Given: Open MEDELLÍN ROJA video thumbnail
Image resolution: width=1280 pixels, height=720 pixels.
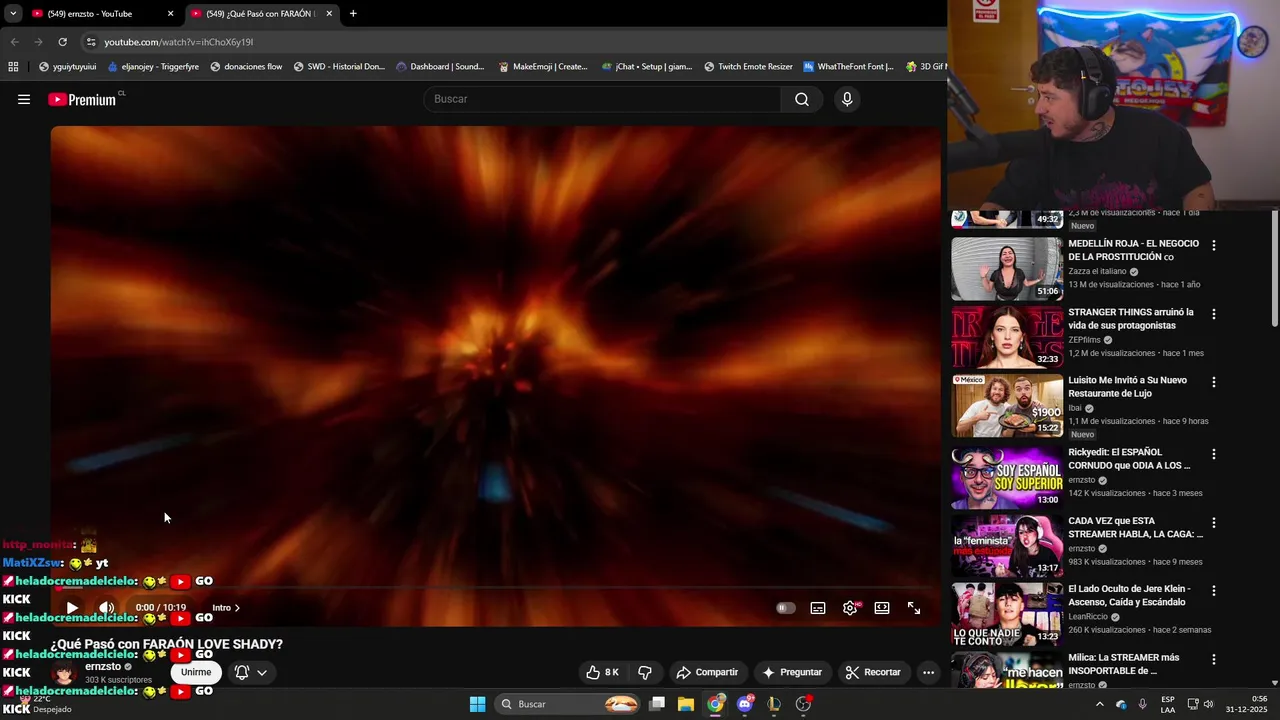Looking at the screenshot, I should [x=1007, y=269].
